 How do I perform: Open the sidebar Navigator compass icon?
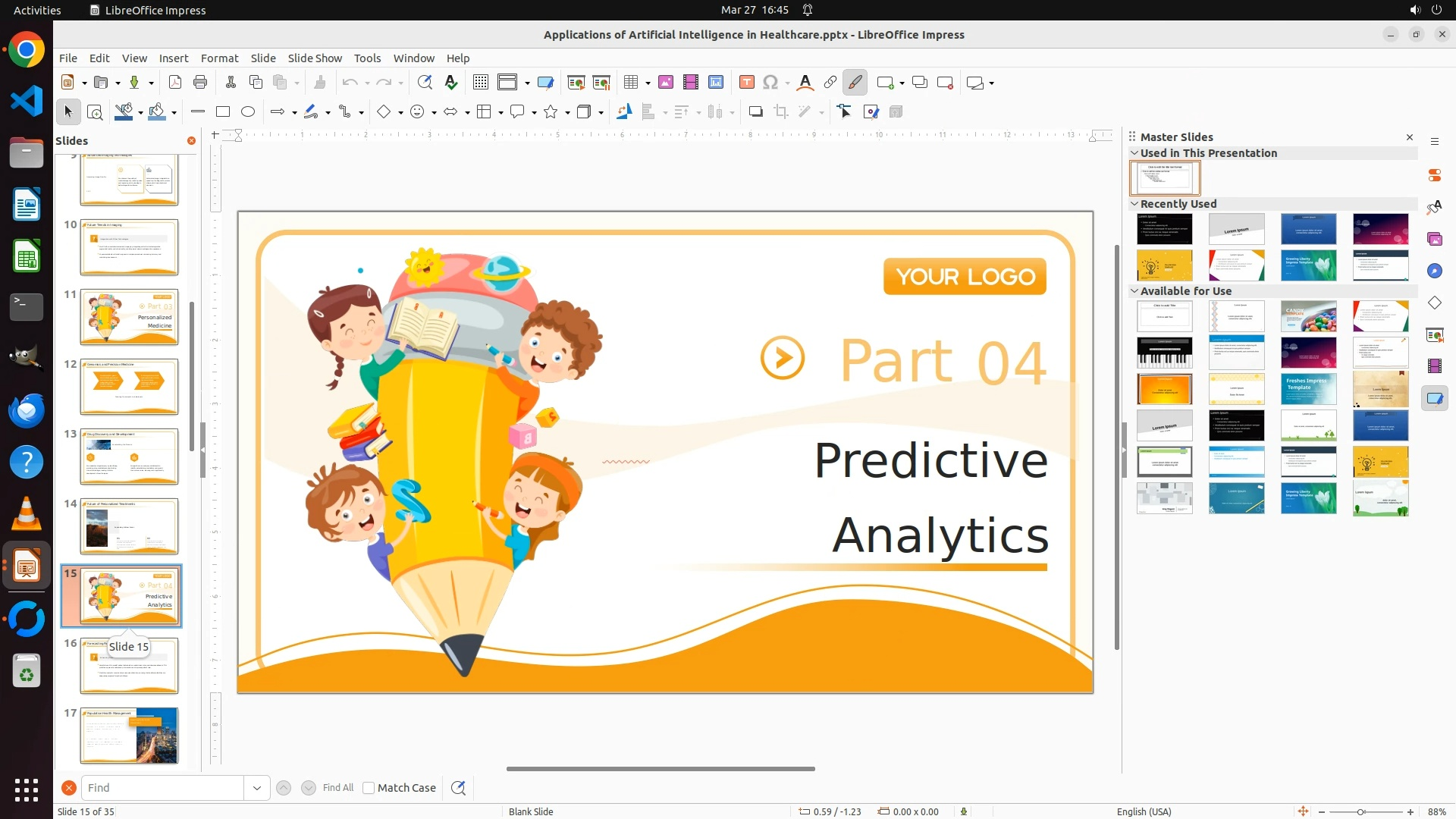coord(1434,271)
